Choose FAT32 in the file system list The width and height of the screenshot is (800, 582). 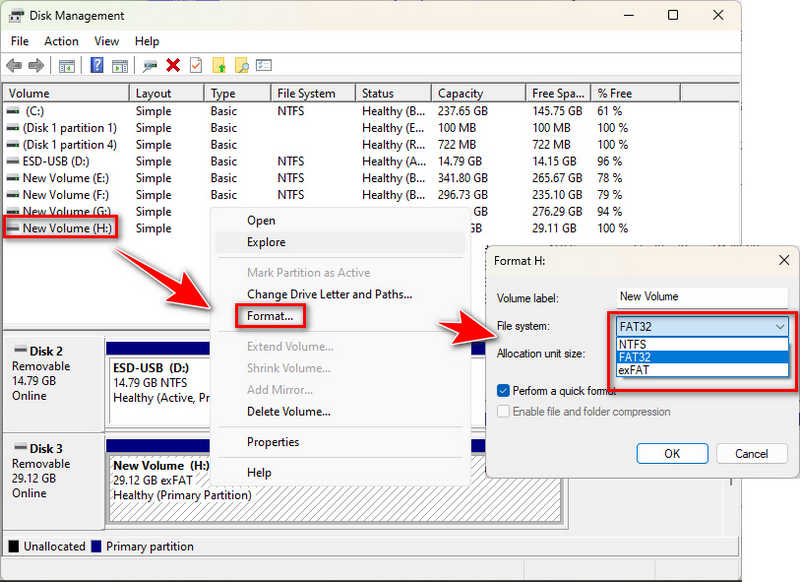coord(703,357)
